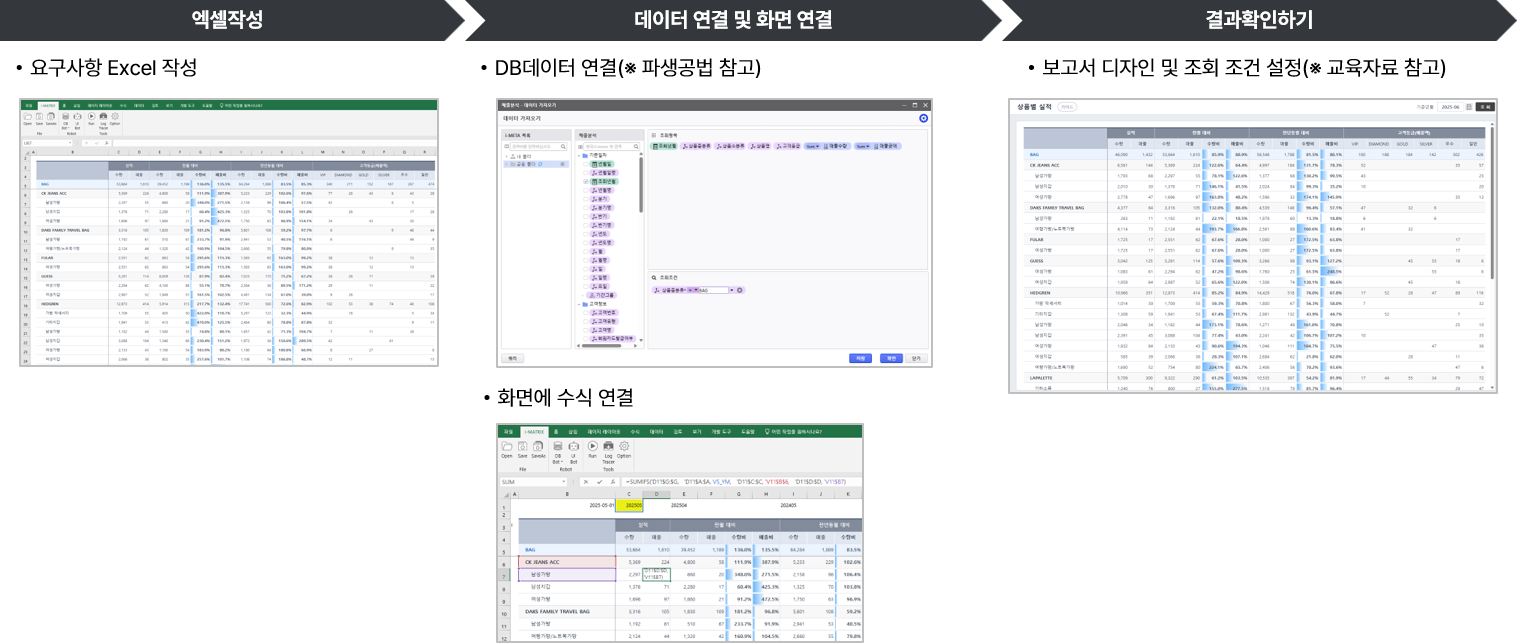Viewport: 1517px width, 643px height.
Task: Click the DB Bot icon in the 요구사항 Excel screenshot
Action: (x=65, y=116)
